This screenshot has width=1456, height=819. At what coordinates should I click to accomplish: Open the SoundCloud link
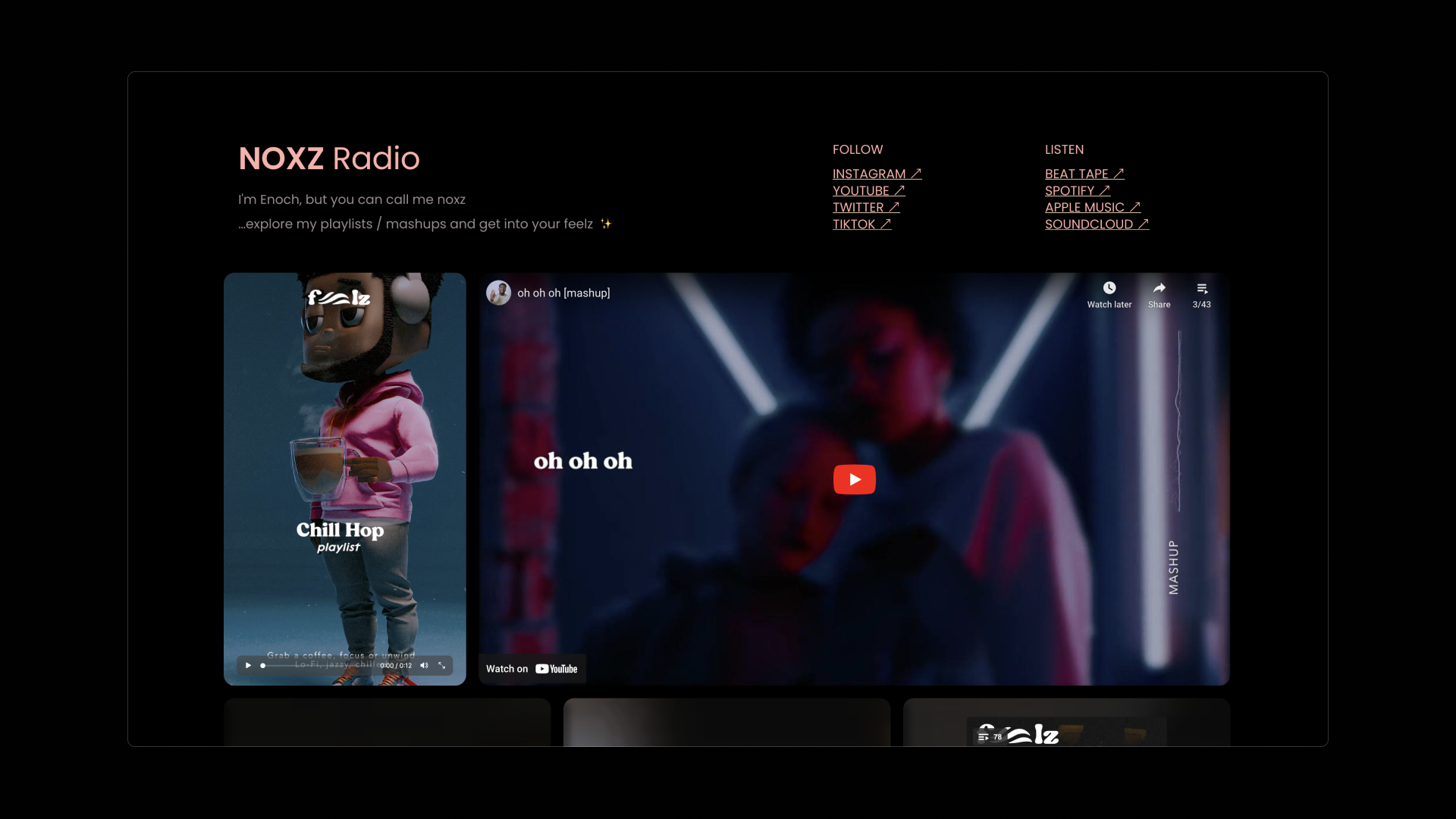click(1097, 224)
